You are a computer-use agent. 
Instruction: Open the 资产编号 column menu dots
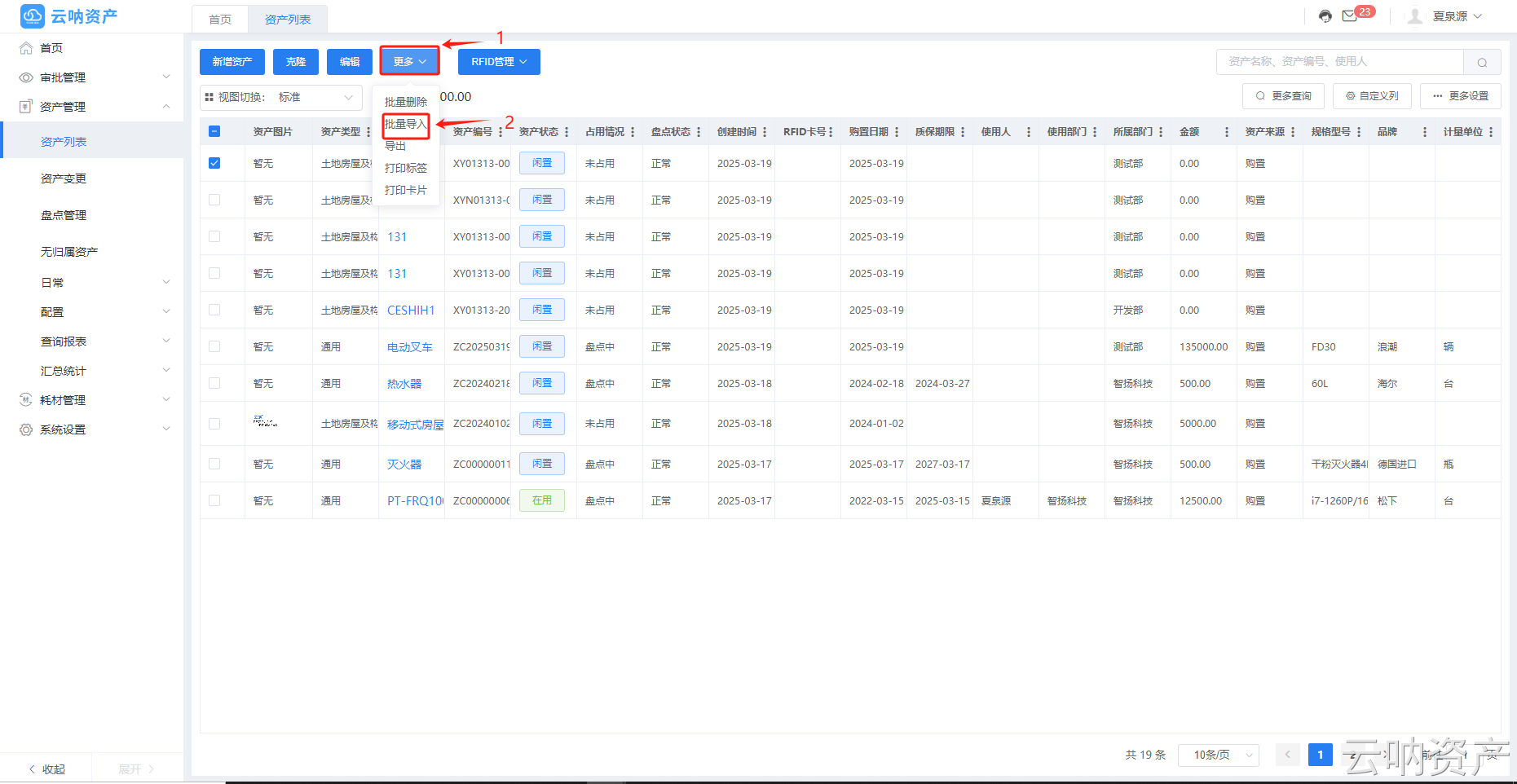501,132
